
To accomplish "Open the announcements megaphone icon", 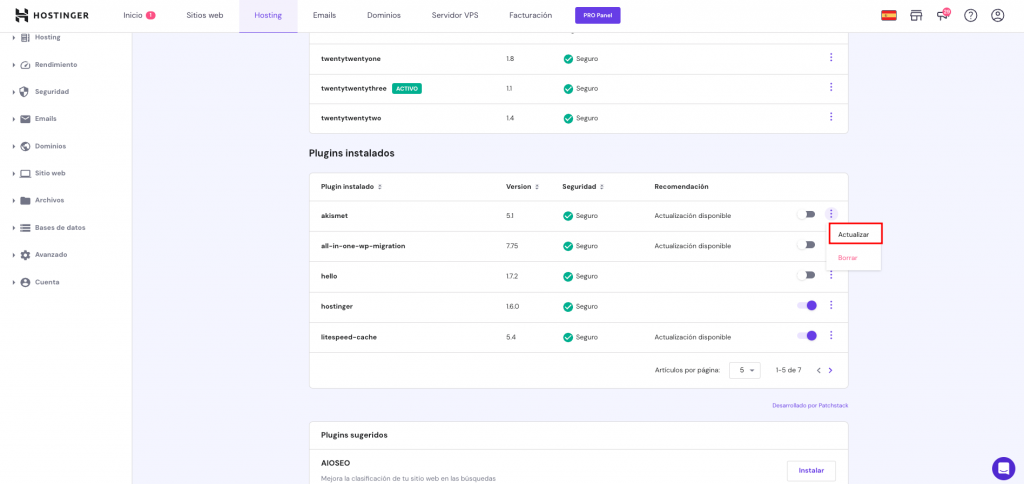I will click(x=942, y=15).
